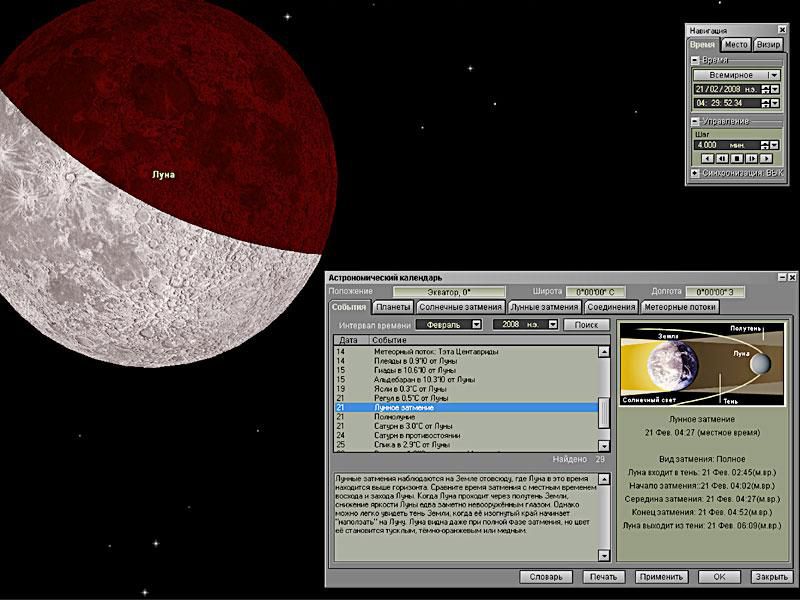Open the Солнечные затмения tab
This screenshot has width=800, height=600.
tap(460, 307)
